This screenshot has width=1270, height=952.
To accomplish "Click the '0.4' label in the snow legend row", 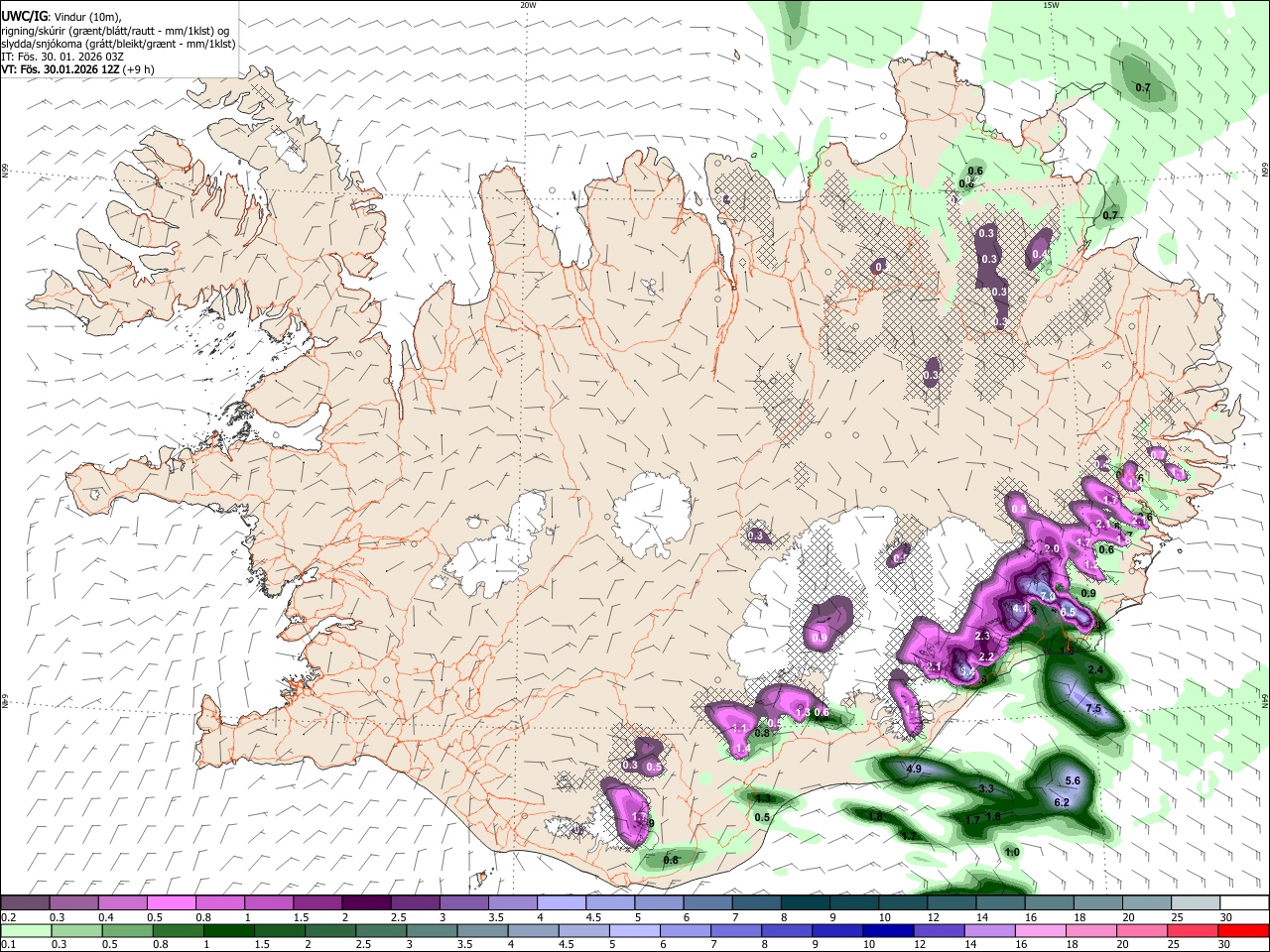I will (106, 917).
